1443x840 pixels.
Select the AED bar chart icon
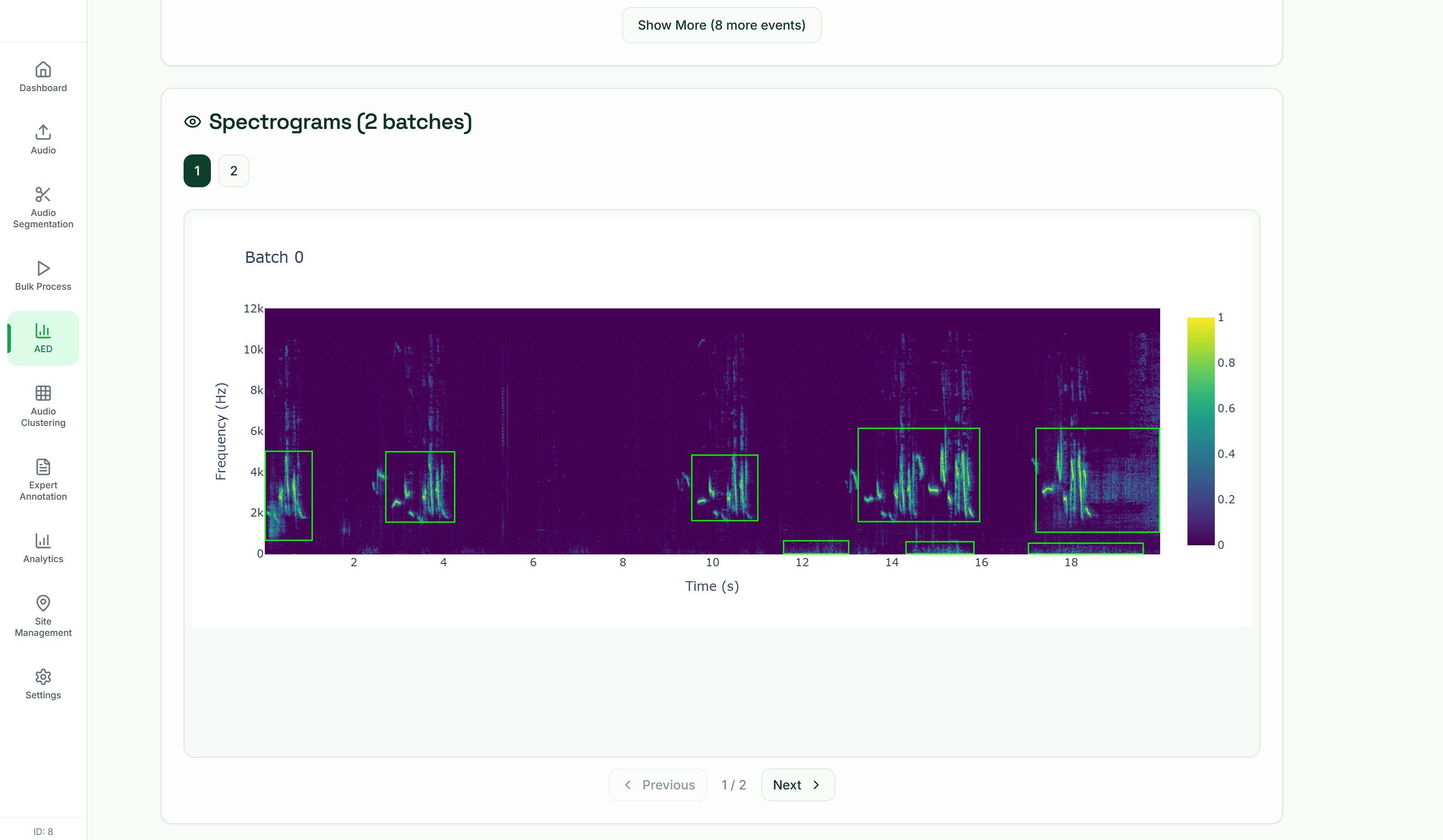43,330
